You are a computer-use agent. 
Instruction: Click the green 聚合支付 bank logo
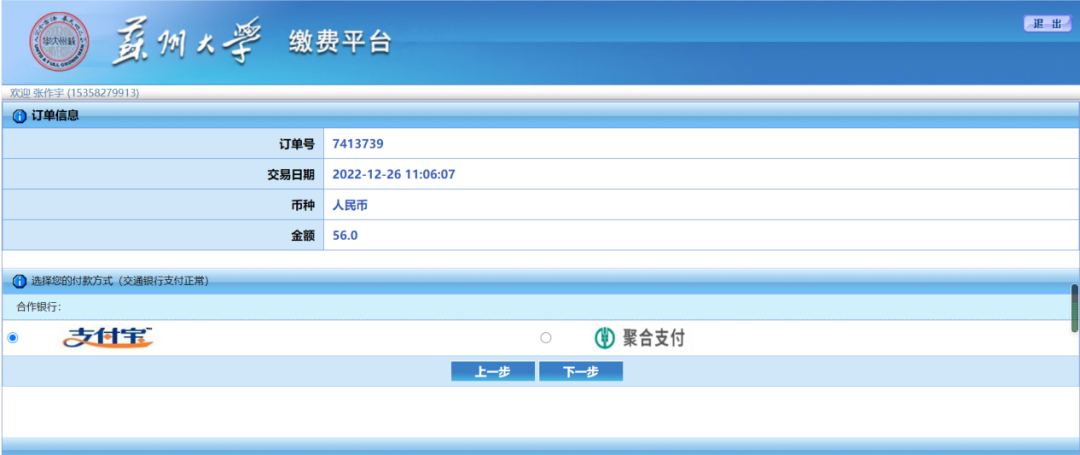(604, 337)
